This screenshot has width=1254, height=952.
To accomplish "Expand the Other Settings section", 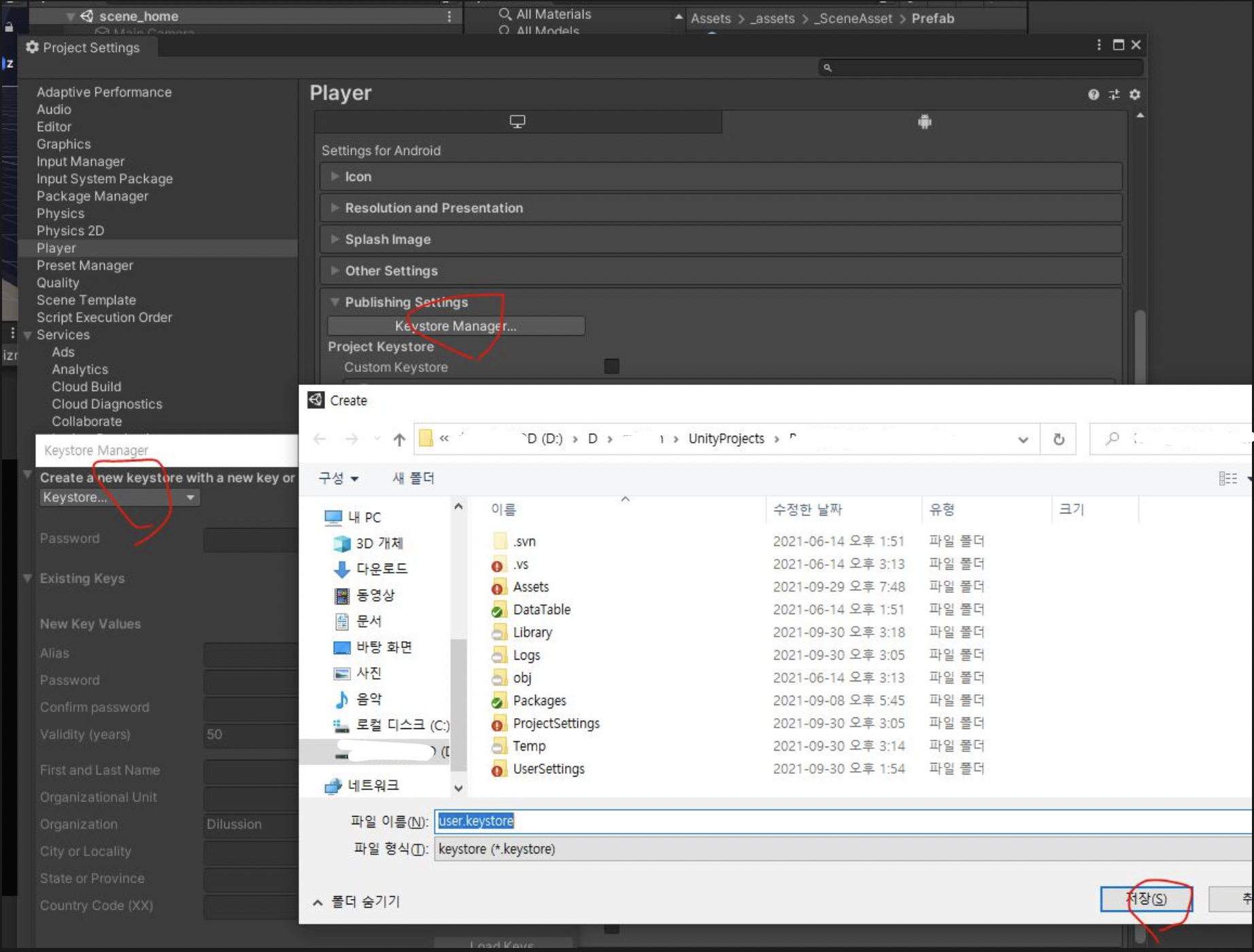I will pyautogui.click(x=721, y=271).
